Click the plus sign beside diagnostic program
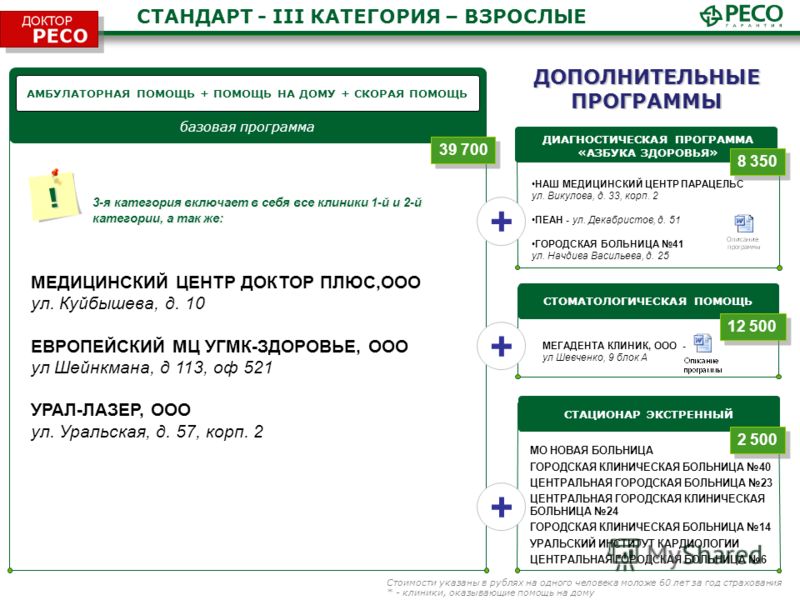This screenshot has height=600, width=800. pos(501,221)
